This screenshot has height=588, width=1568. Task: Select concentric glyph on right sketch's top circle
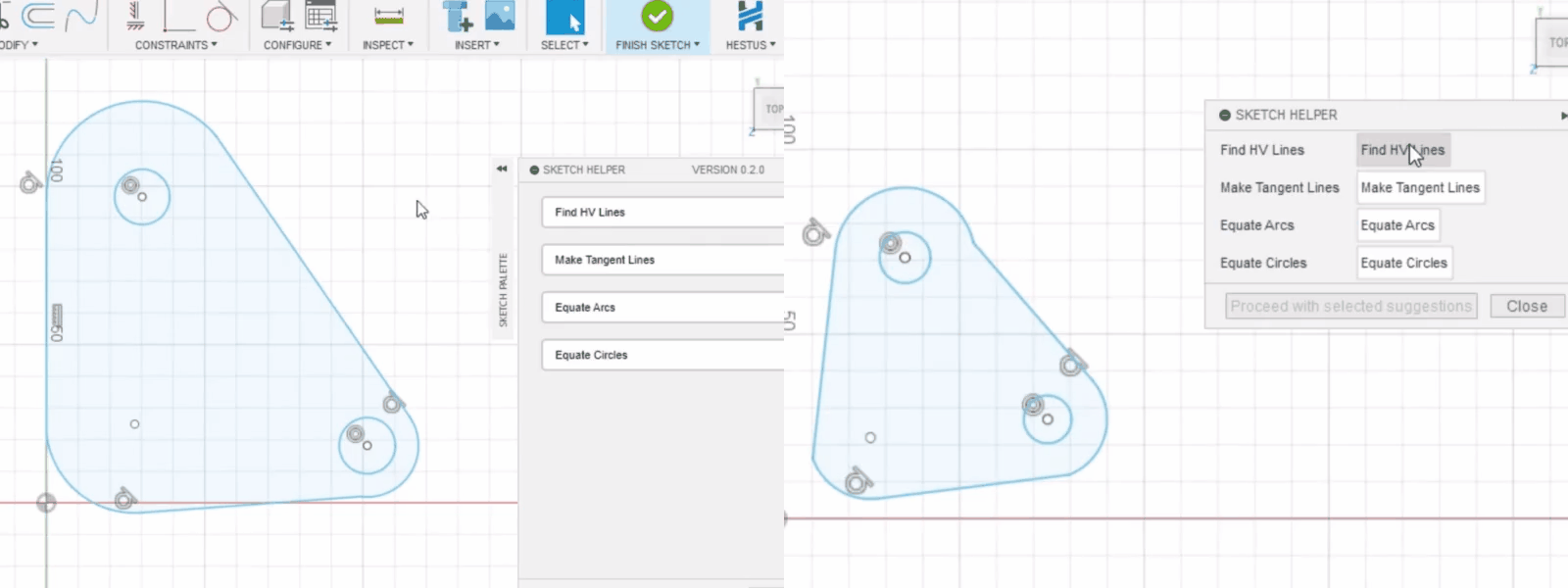coord(890,243)
